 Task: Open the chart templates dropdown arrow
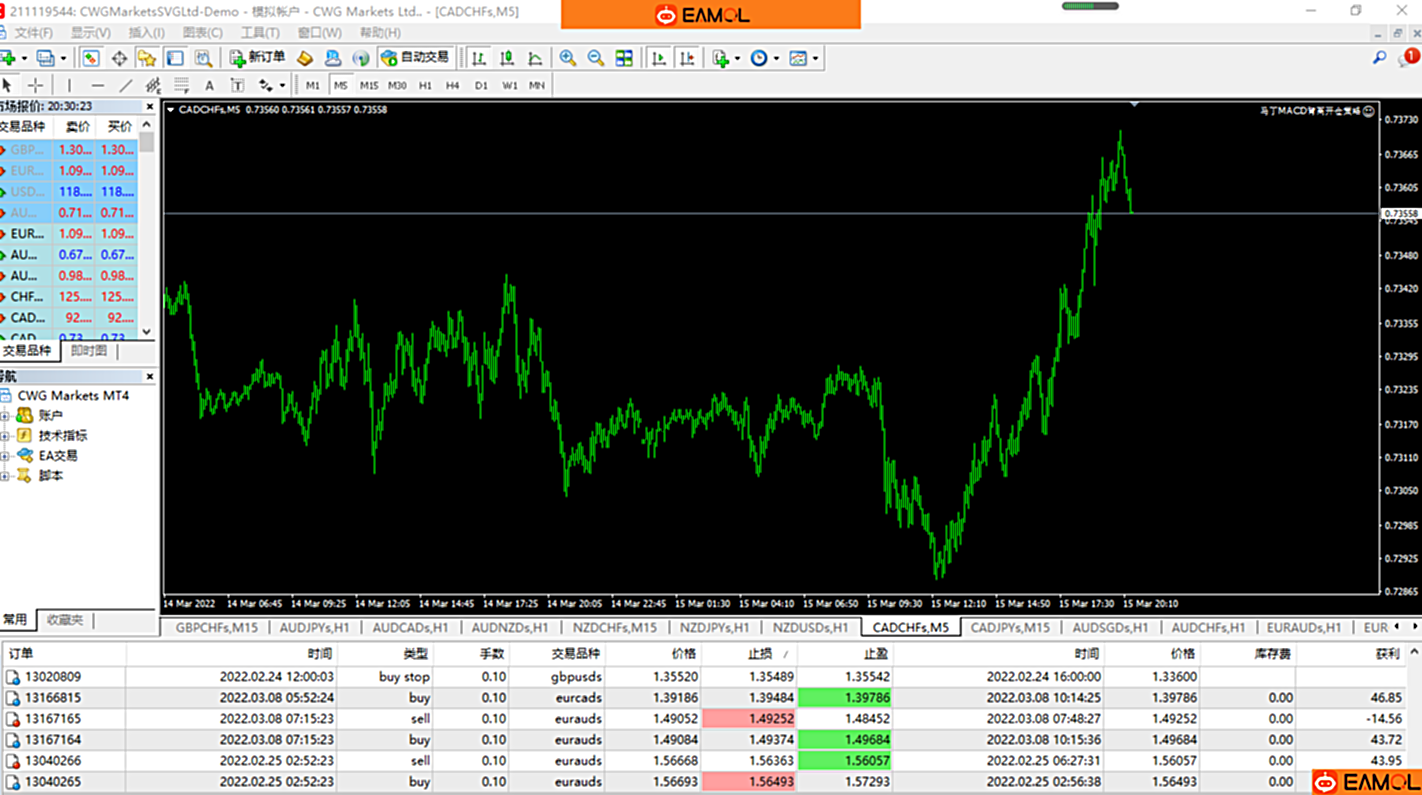pyautogui.click(x=816, y=58)
